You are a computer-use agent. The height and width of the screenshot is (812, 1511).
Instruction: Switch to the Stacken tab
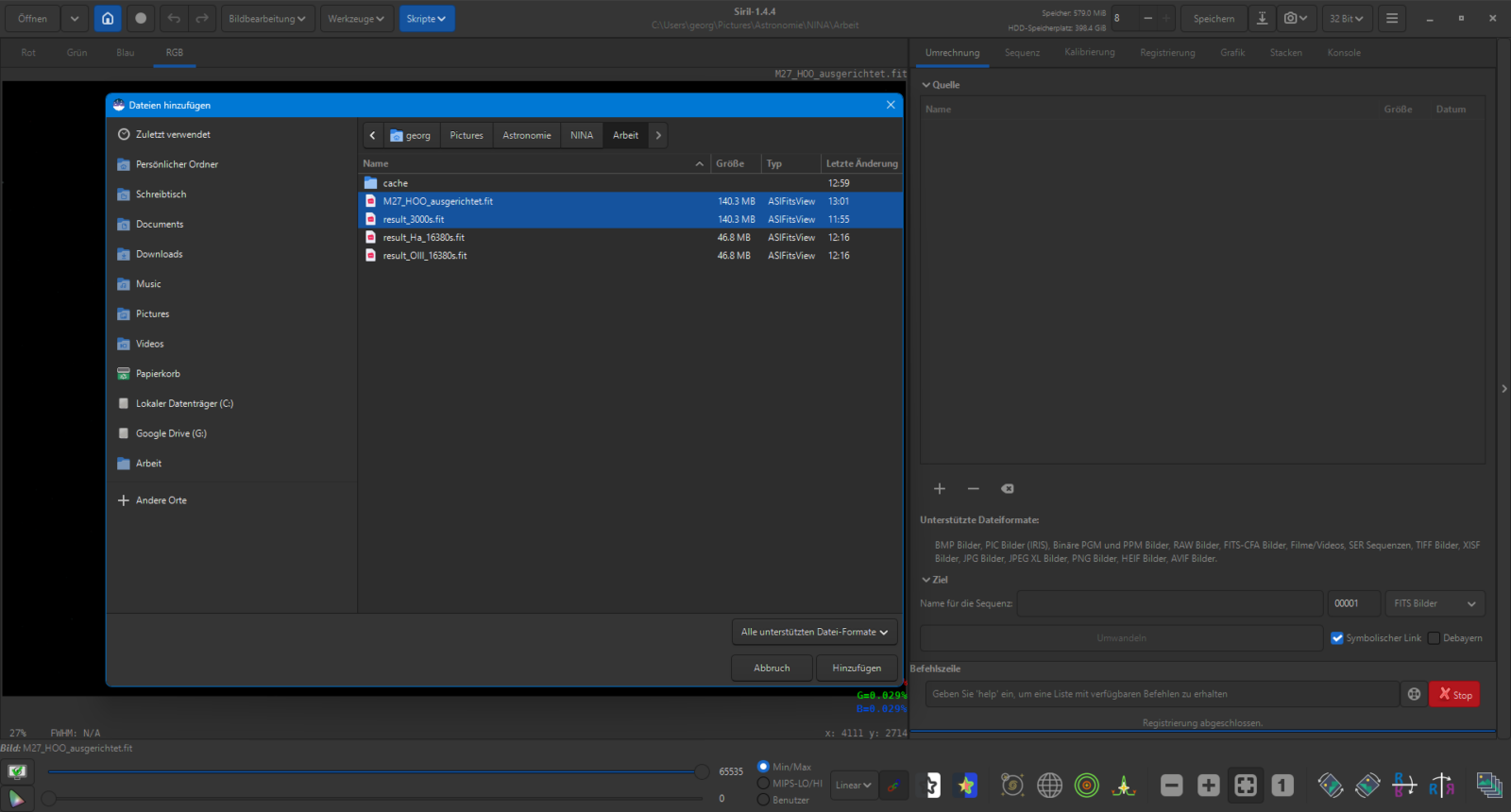(1285, 53)
